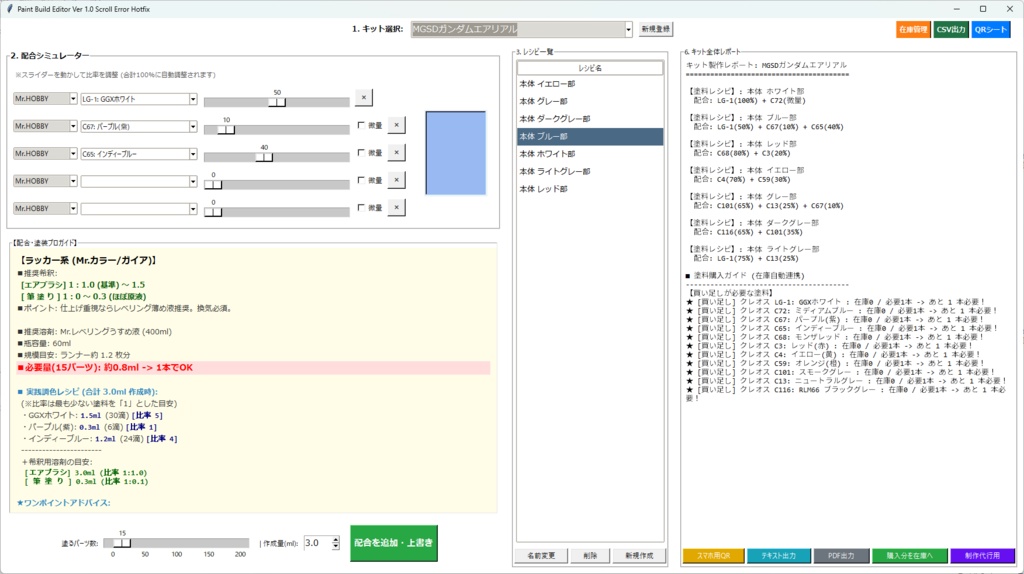Click the C65 インディブルー ratio slider at 40
1024x574 pixels.
(264, 157)
